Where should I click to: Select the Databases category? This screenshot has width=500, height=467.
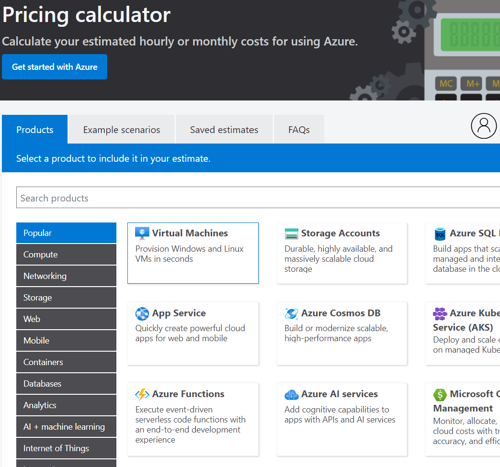(x=66, y=383)
